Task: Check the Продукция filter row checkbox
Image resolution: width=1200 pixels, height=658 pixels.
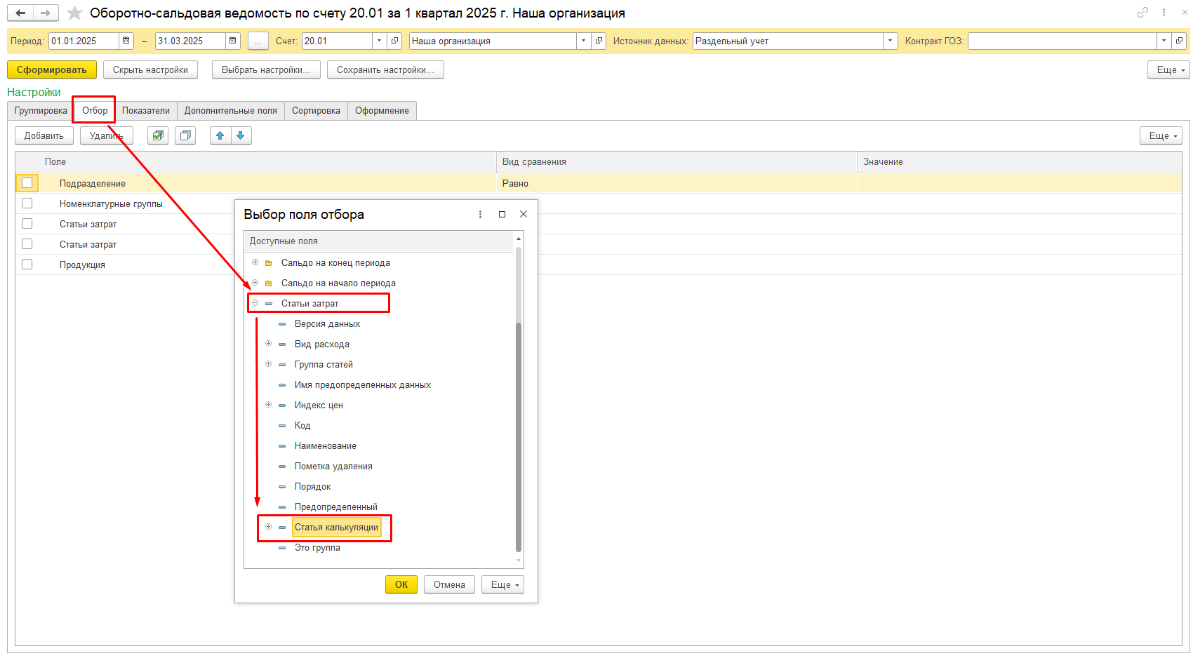Action: click(27, 264)
